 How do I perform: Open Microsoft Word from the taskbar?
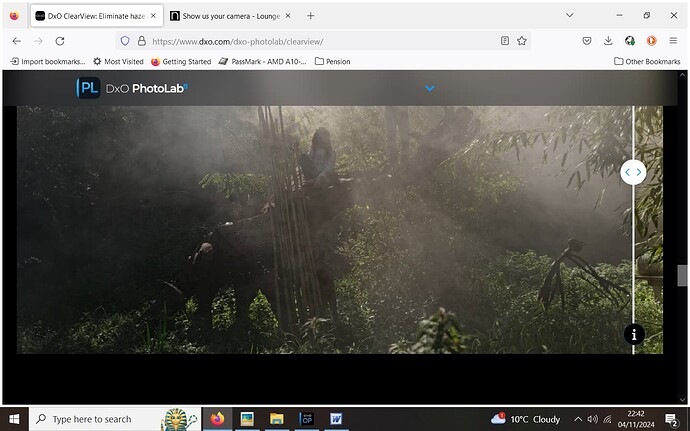tap(335, 418)
